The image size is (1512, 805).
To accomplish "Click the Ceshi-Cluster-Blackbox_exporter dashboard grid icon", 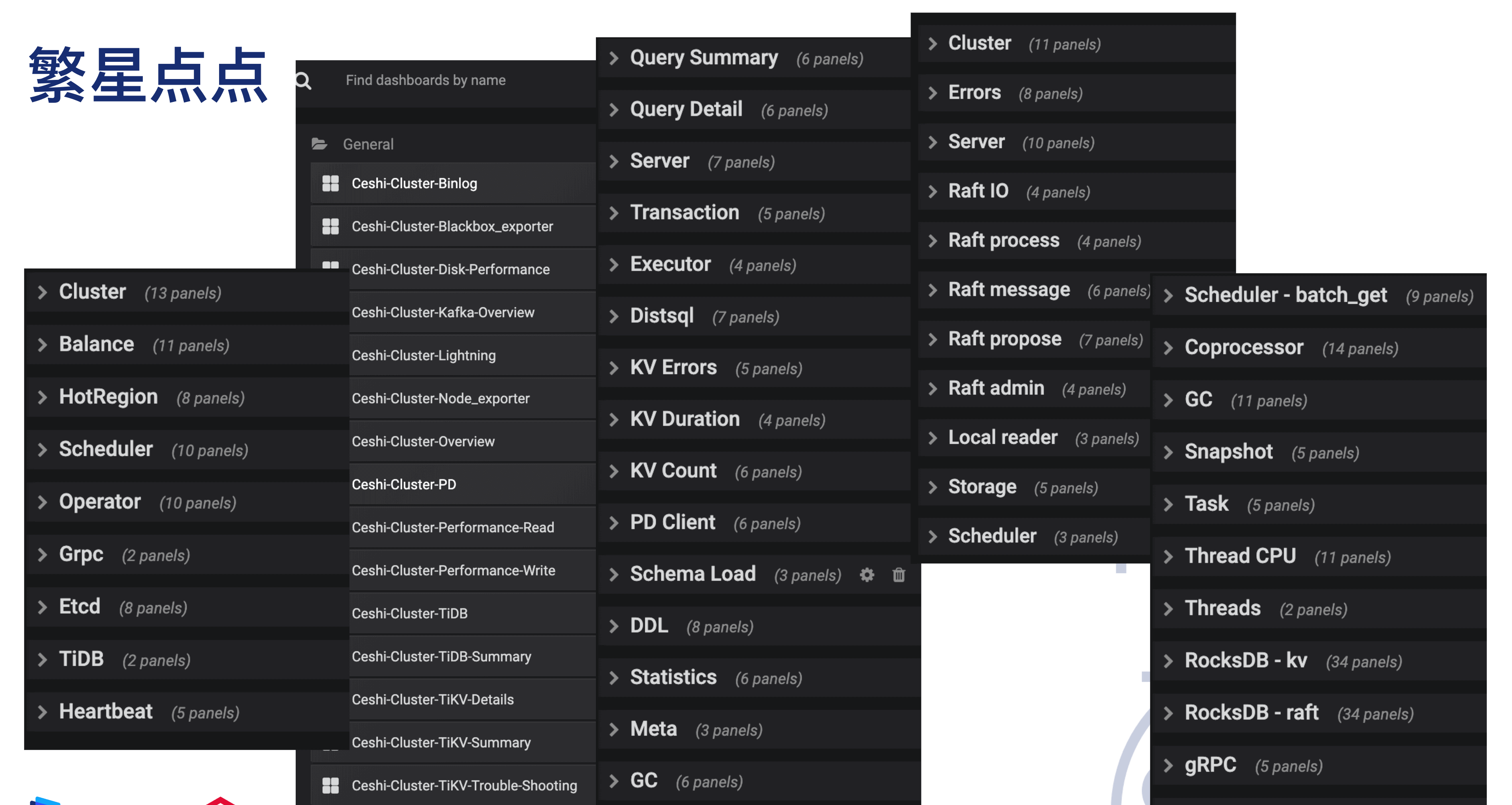I will pos(331,226).
